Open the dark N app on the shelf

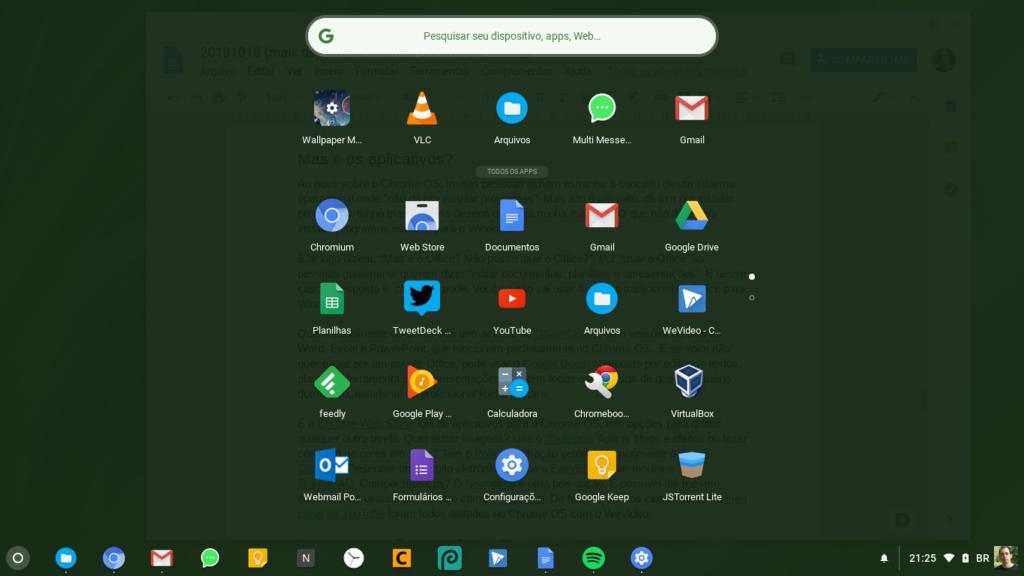click(306, 558)
